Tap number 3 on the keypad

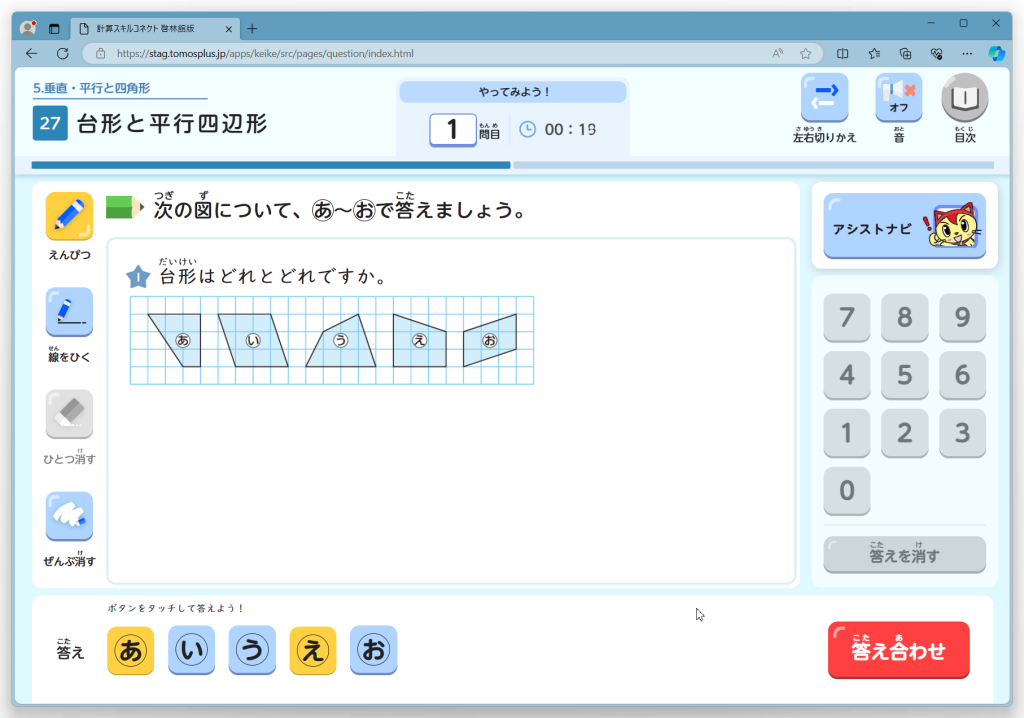(x=963, y=433)
